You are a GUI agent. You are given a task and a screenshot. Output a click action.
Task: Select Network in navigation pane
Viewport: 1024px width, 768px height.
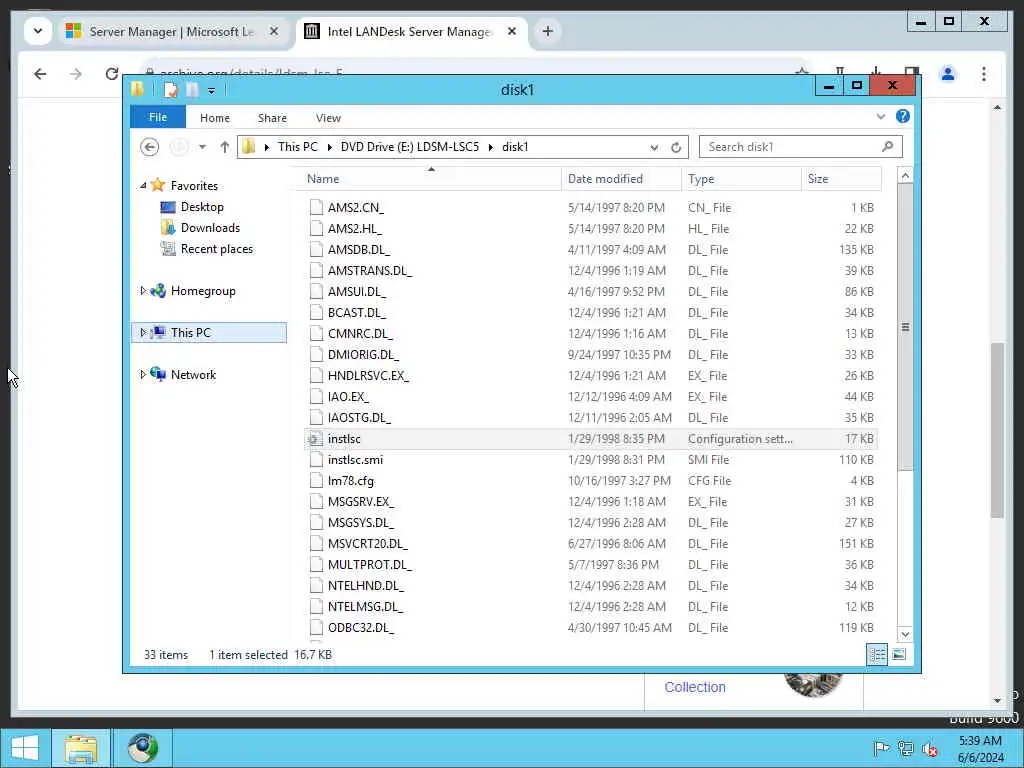[193, 374]
